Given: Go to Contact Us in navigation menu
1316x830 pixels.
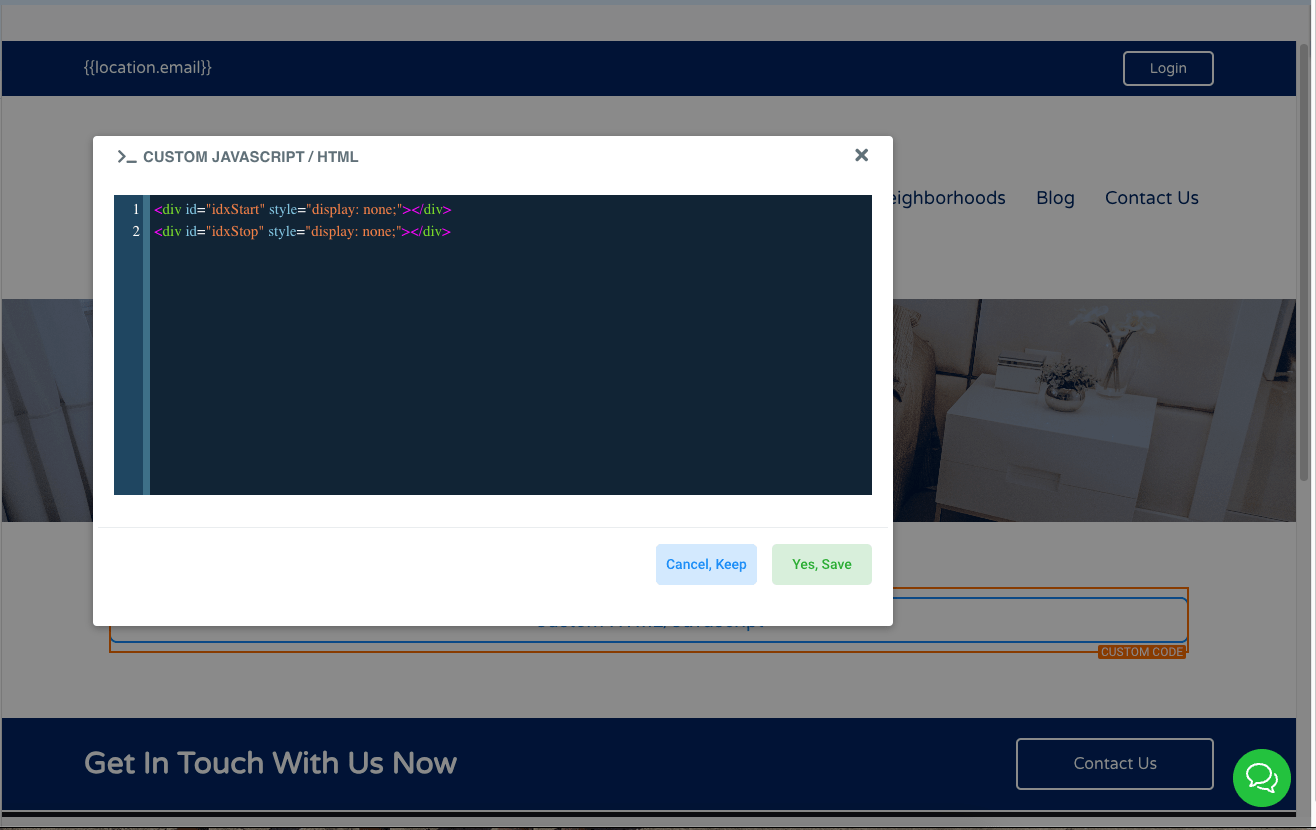Looking at the screenshot, I should [x=1151, y=198].
